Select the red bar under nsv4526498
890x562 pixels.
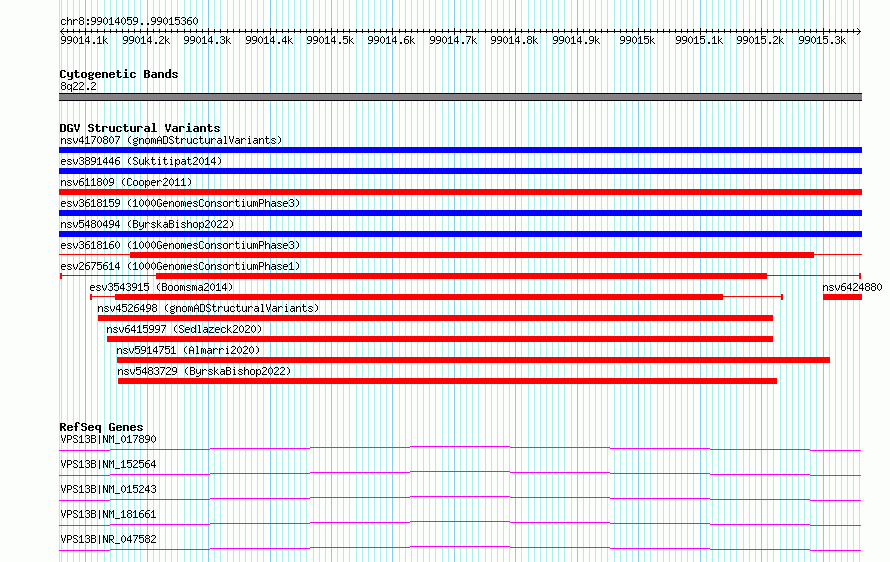pyautogui.click(x=435, y=318)
